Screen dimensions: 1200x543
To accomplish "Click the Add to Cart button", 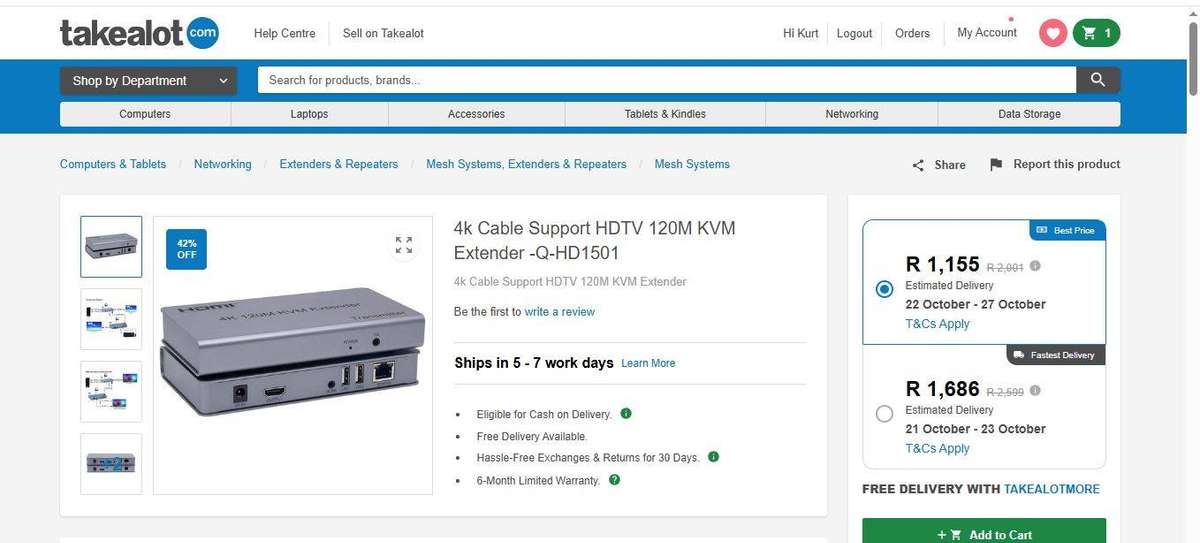I will pos(984,533).
